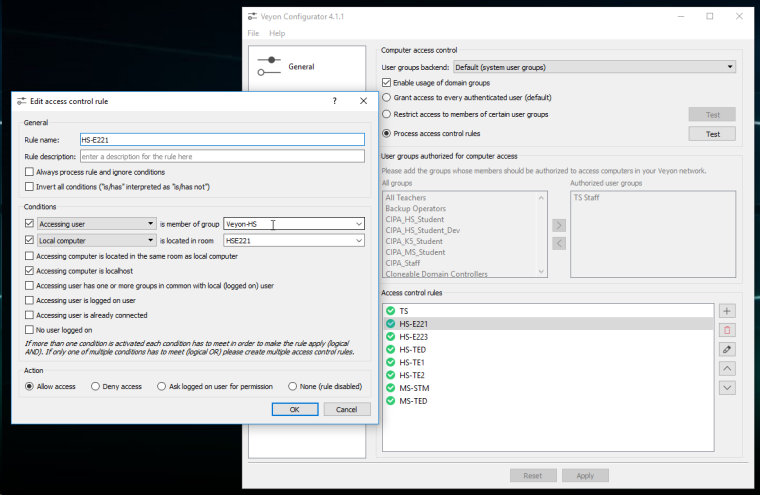
Task: Toggle Invert all conditions checkbox
Action: 30,187
